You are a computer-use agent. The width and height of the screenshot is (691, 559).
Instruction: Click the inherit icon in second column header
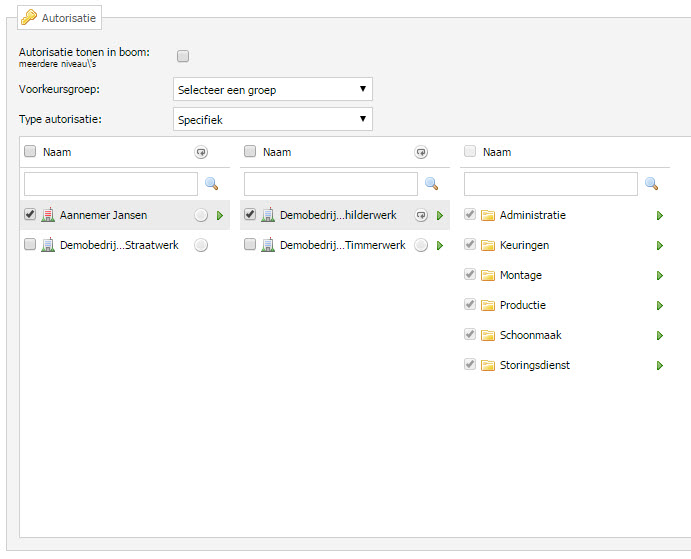point(421,152)
